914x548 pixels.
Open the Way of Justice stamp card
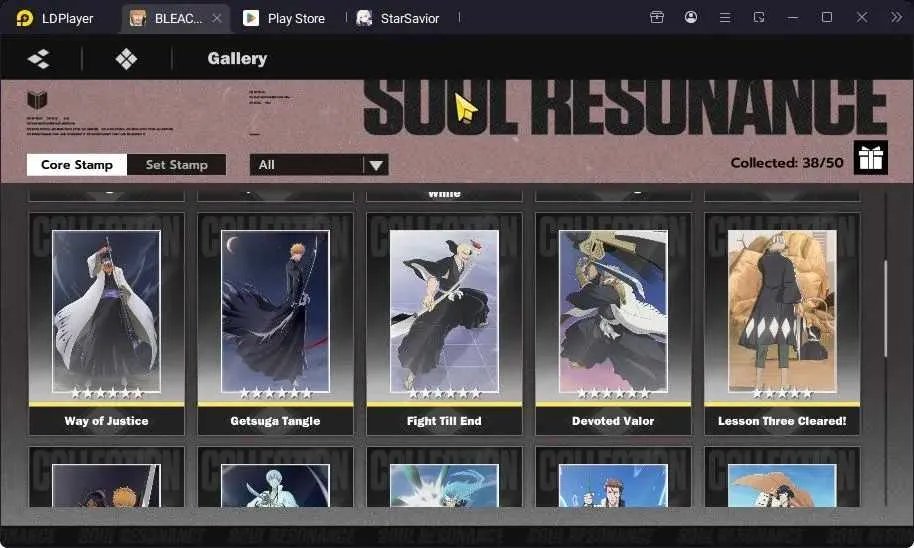107,324
